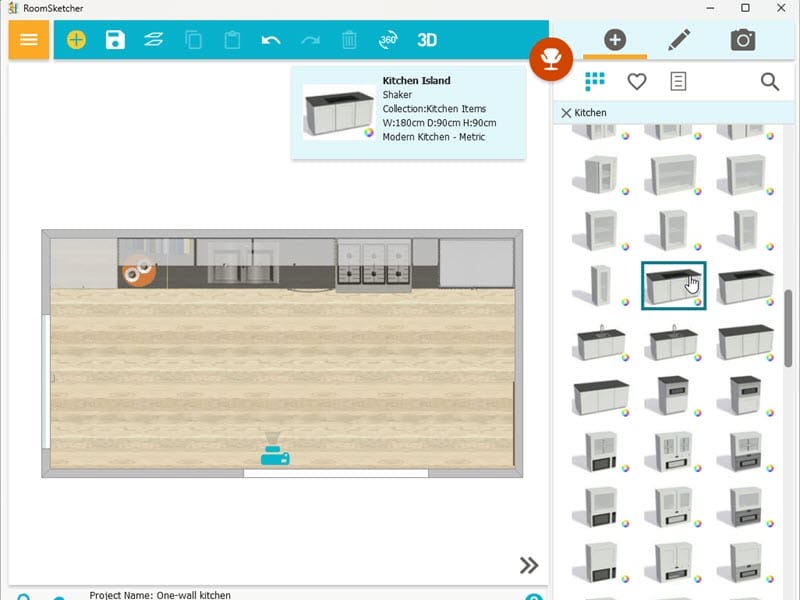This screenshot has width=800, height=600.
Task: Clear the Kitchen search filter
Action: coord(568,113)
